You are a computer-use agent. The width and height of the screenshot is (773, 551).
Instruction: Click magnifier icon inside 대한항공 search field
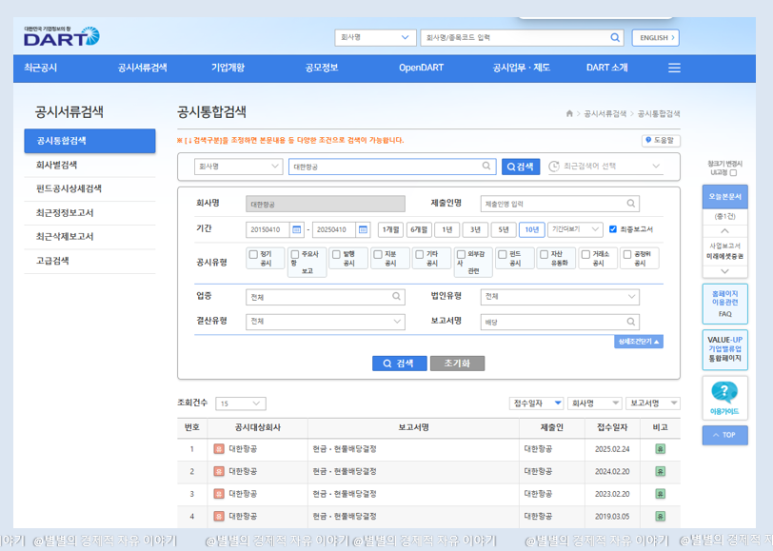(486, 166)
